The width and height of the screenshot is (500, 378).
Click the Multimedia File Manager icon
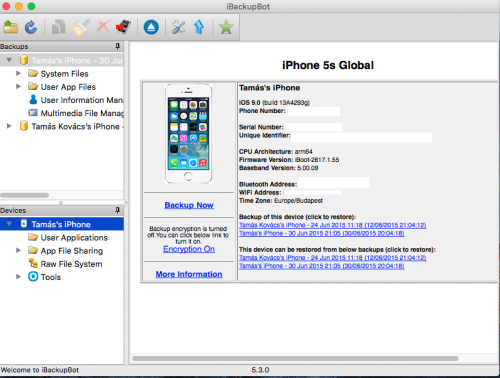33,113
